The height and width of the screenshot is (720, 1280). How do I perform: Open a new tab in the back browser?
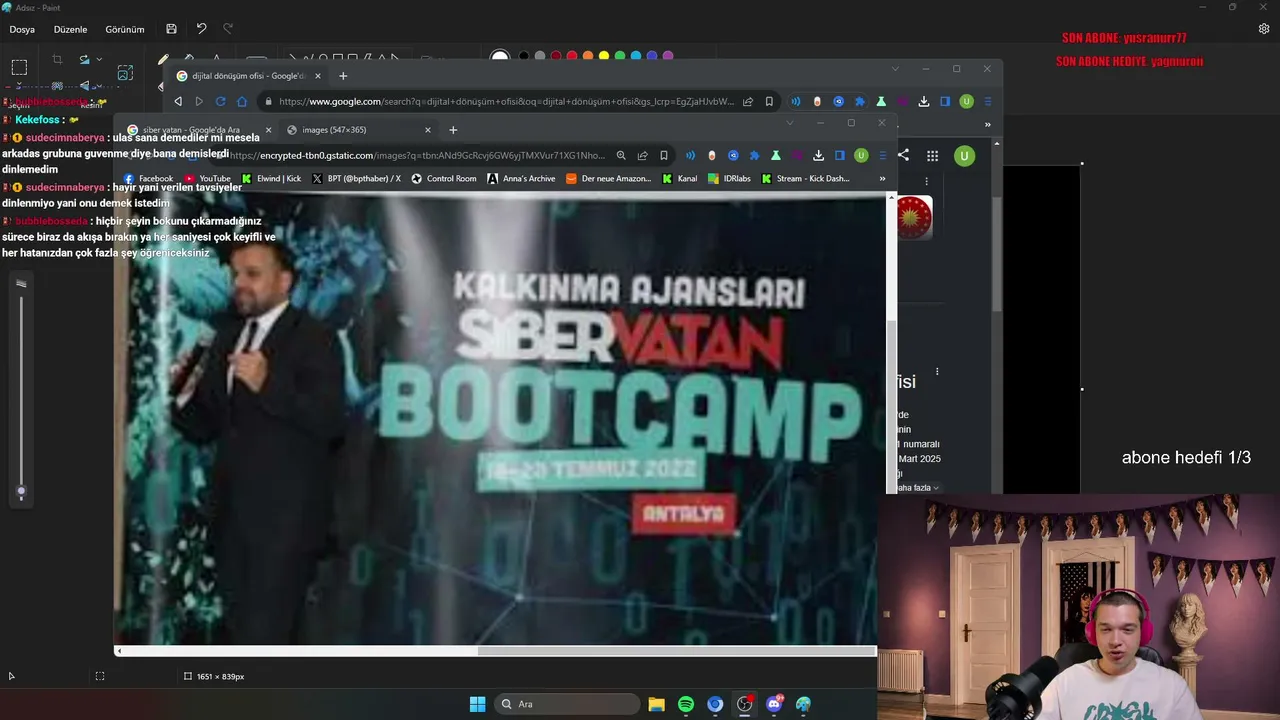point(343,76)
